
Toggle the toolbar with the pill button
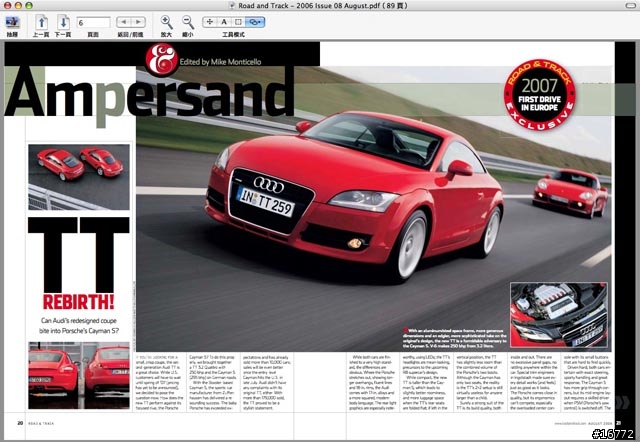(630, 5)
